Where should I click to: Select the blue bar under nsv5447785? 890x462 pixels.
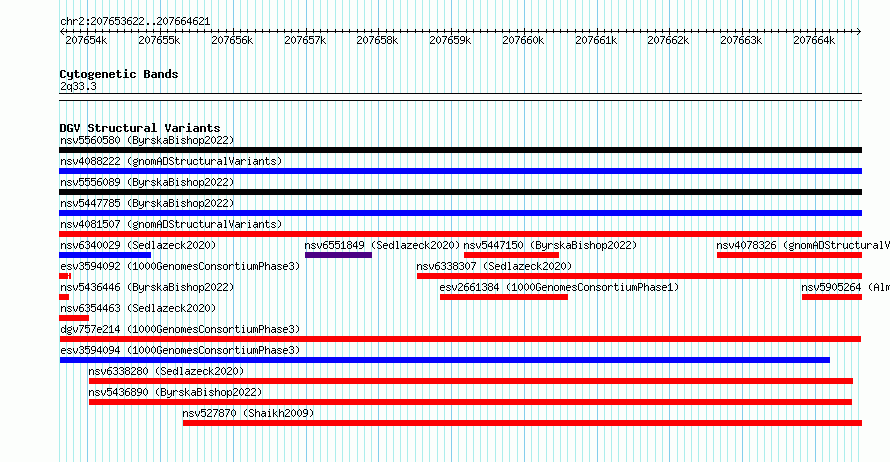[460, 213]
